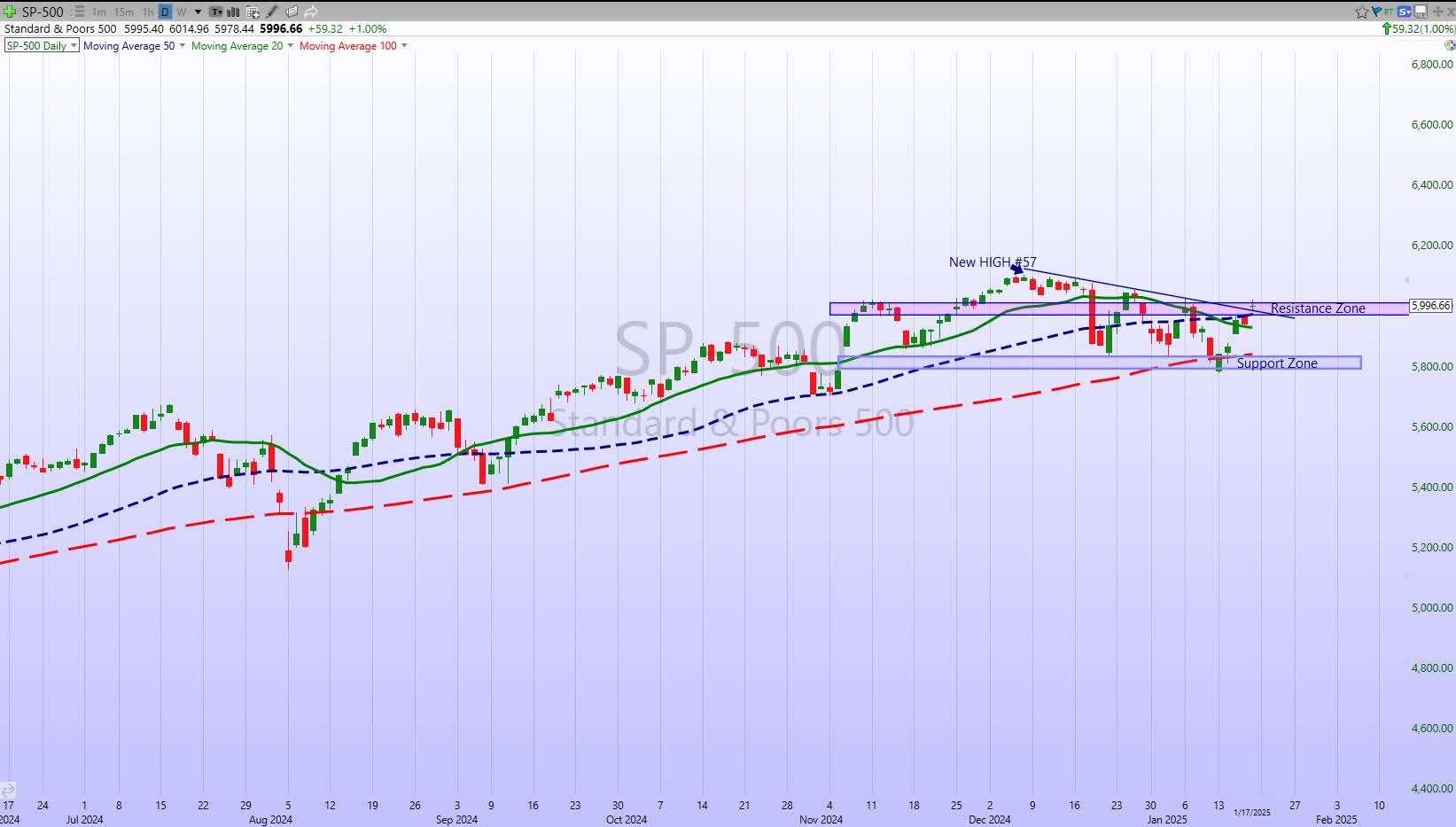Open the chart folder icon
This screenshot has height=827, width=1456.
pos(292,12)
